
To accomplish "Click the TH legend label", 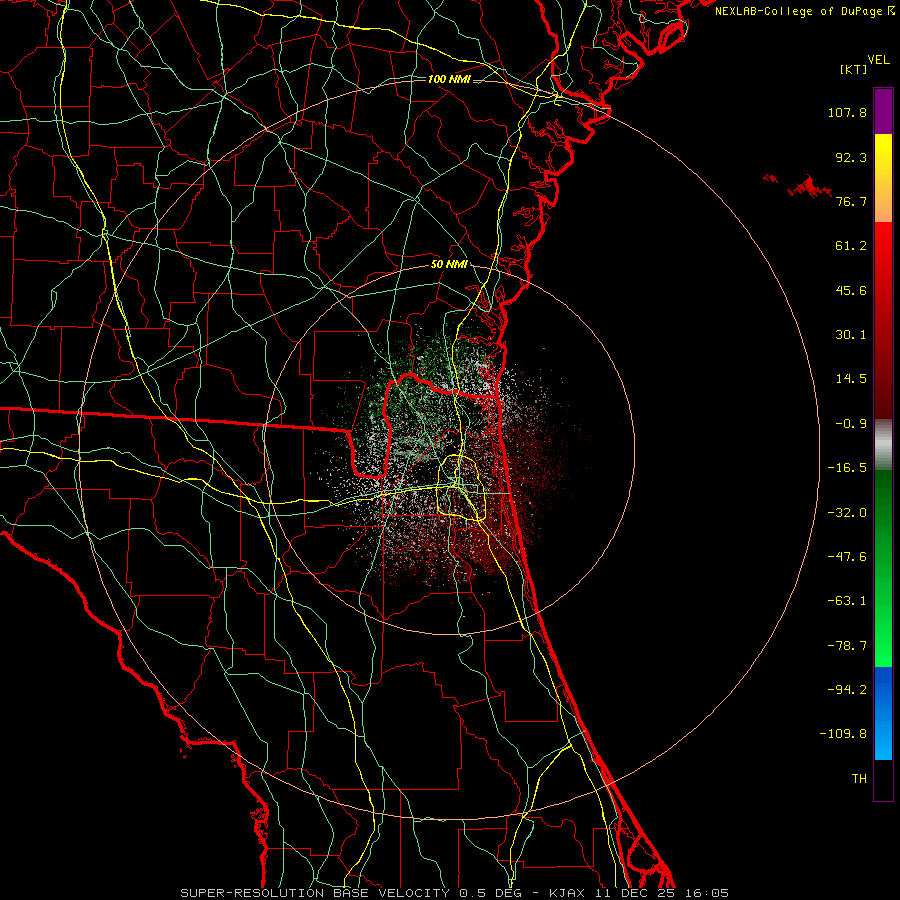I will point(859,779).
